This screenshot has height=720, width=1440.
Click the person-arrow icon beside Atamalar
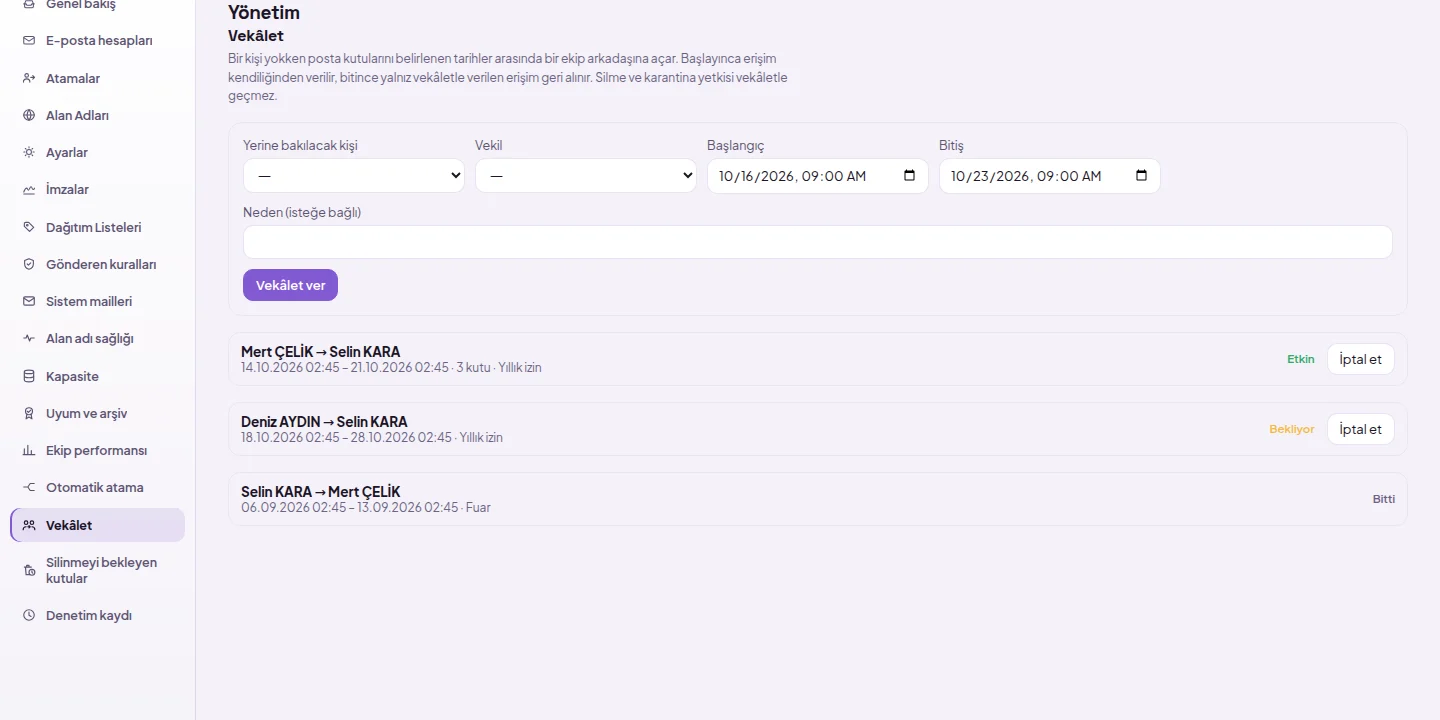pyautogui.click(x=29, y=78)
